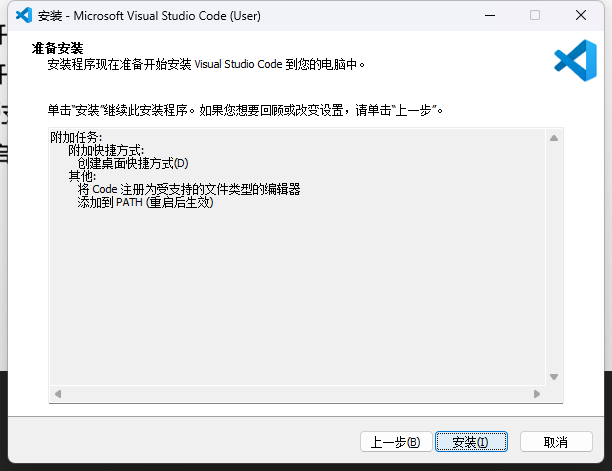Select the line 添加到 PATH (重启后生效)
The height and width of the screenshot is (471, 612).
pyautogui.click(x=145, y=202)
